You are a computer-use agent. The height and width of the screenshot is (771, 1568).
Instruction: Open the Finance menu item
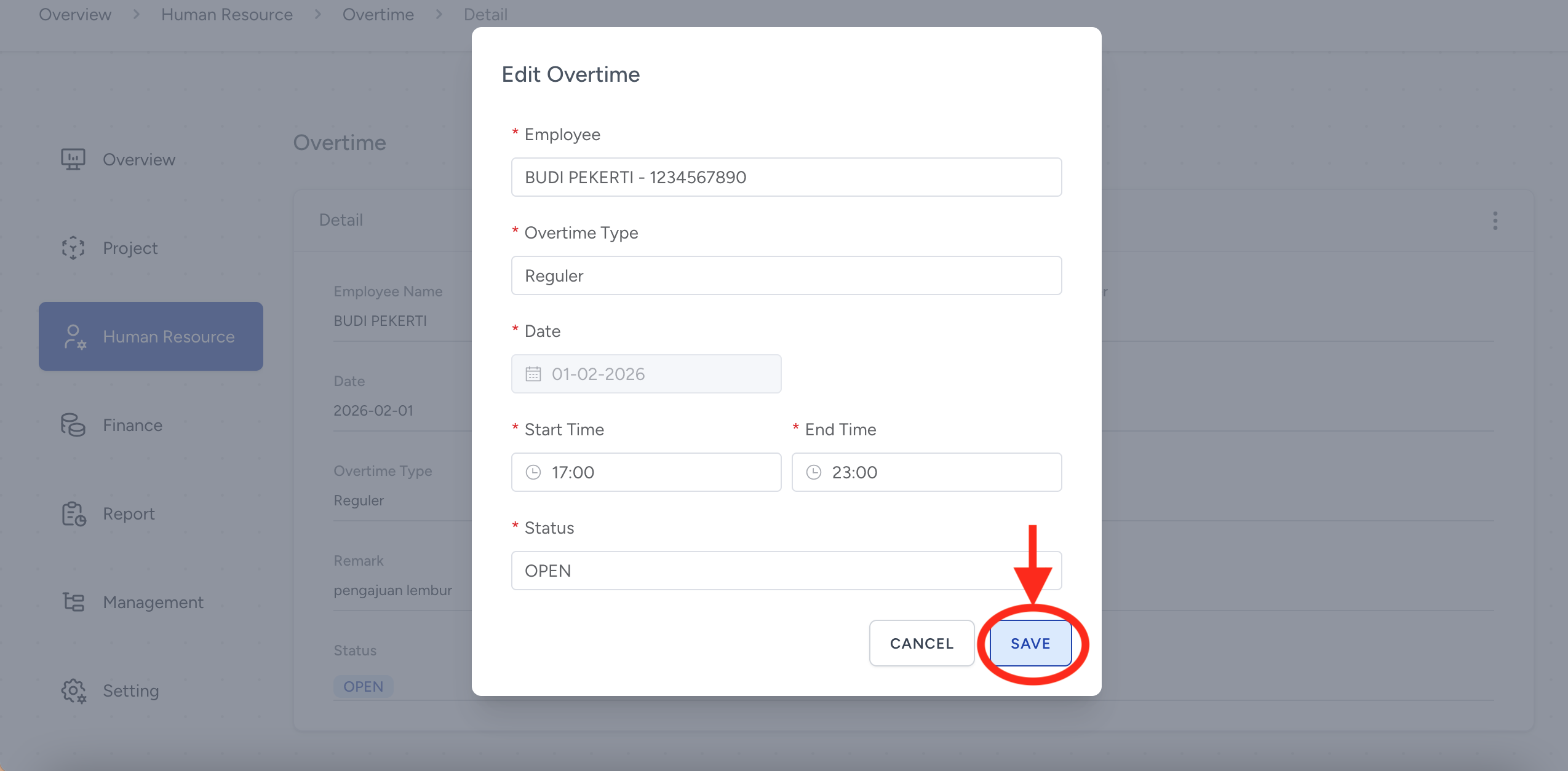[132, 425]
